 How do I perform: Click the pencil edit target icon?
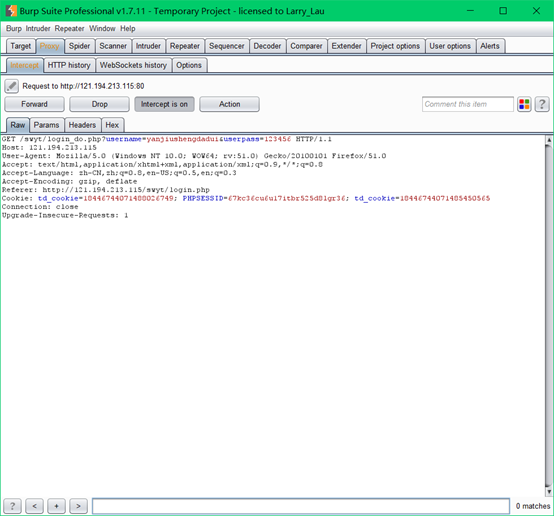[11, 86]
